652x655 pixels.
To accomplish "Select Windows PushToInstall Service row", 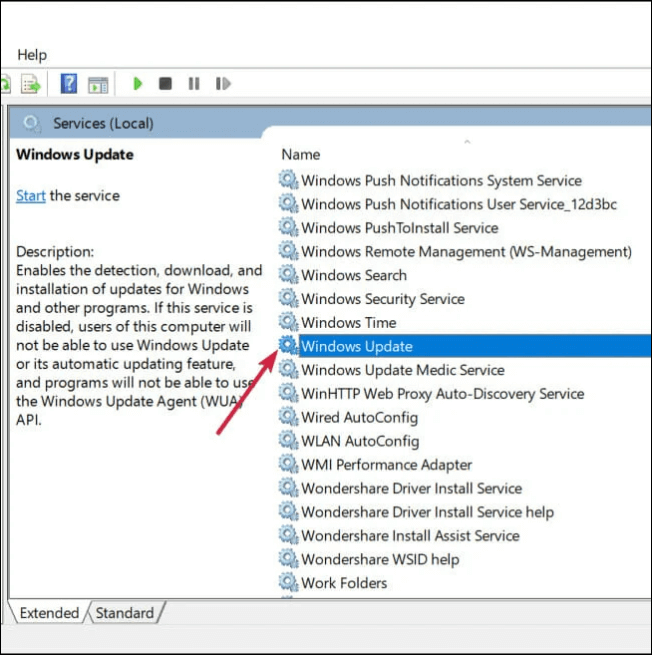I will pyautogui.click(x=400, y=228).
